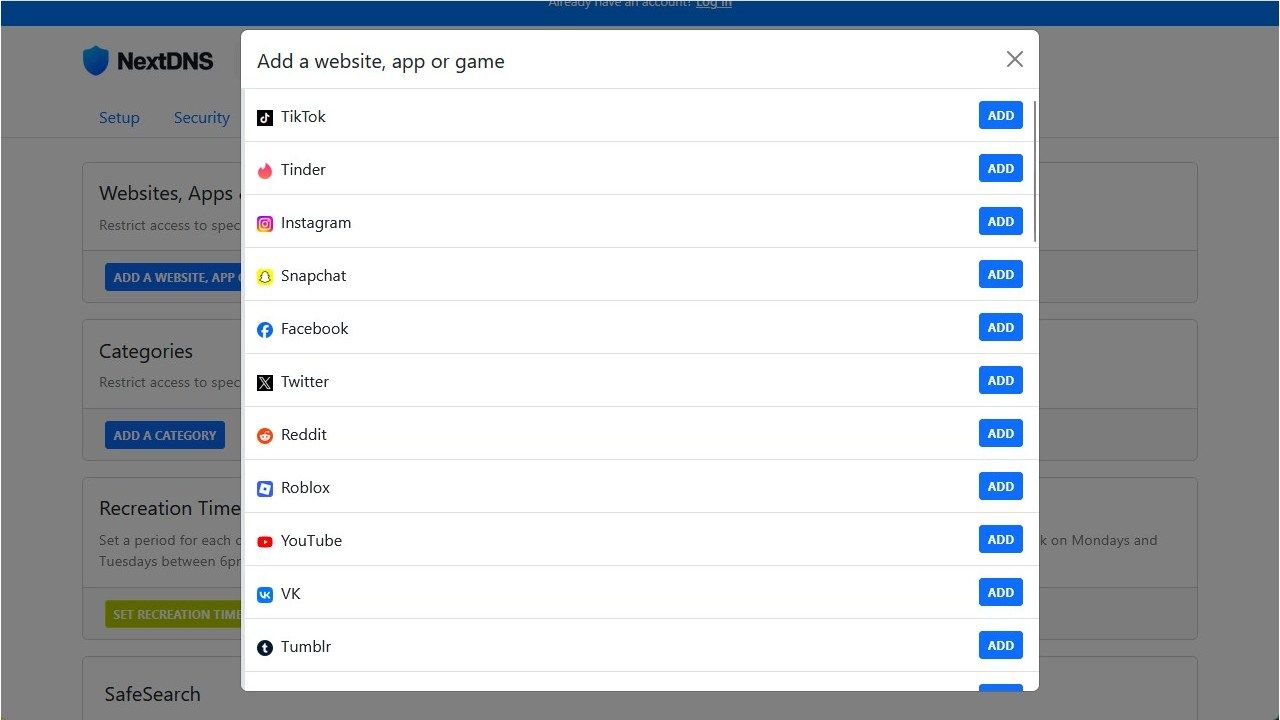Click Add a Website, App button behind dialog
Viewport: 1280px width, 720px height.
pos(173,277)
